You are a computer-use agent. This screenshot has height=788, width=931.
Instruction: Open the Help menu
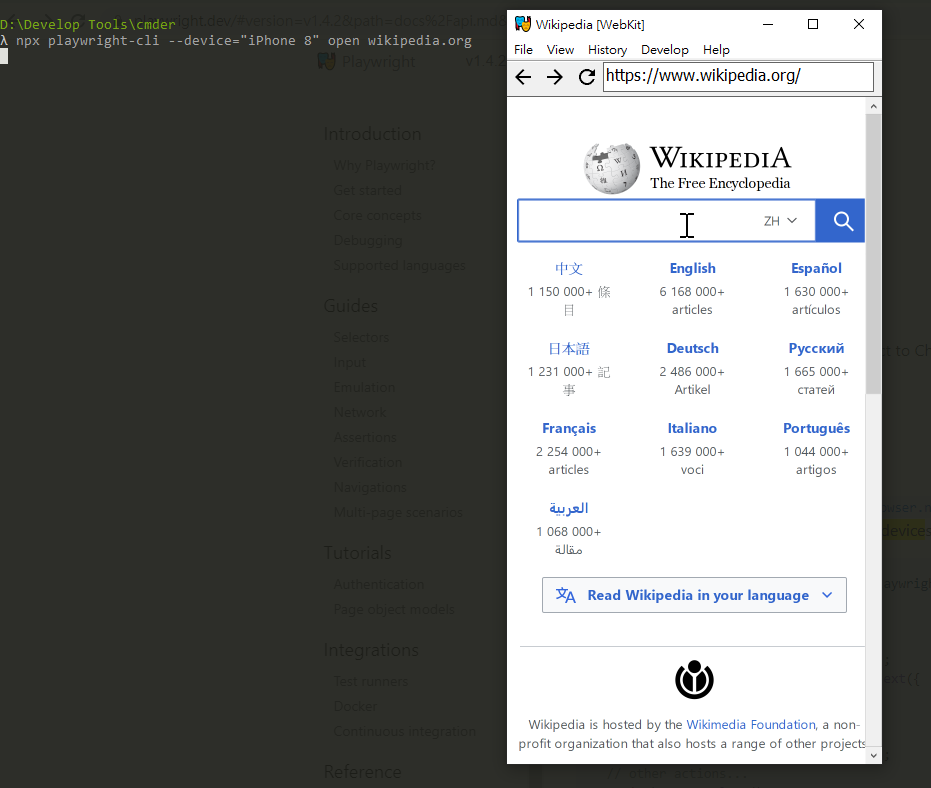coord(716,50)
